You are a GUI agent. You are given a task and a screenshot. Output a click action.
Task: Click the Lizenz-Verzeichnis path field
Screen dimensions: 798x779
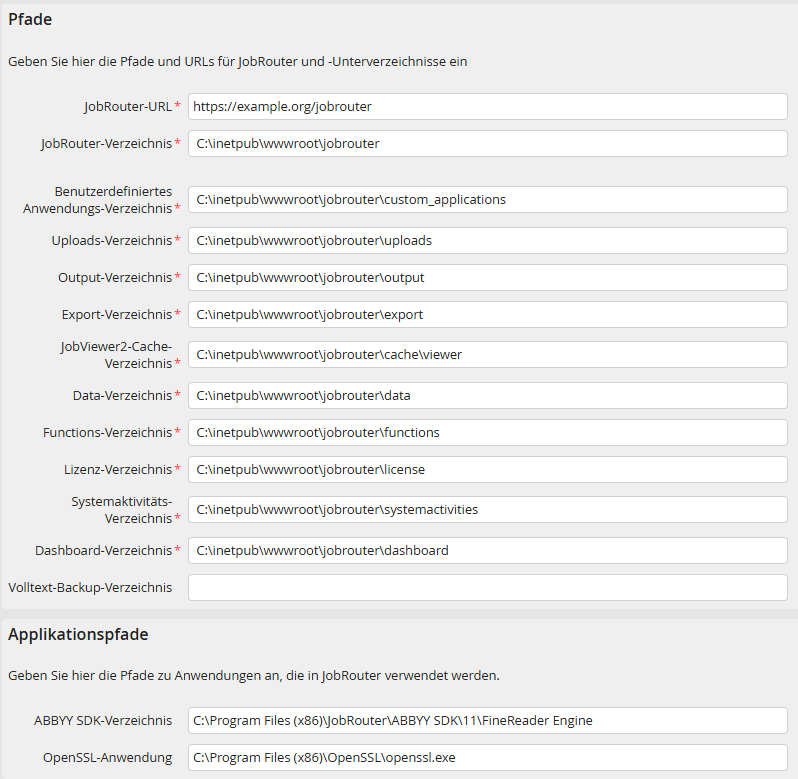click(x=487, y=469)
